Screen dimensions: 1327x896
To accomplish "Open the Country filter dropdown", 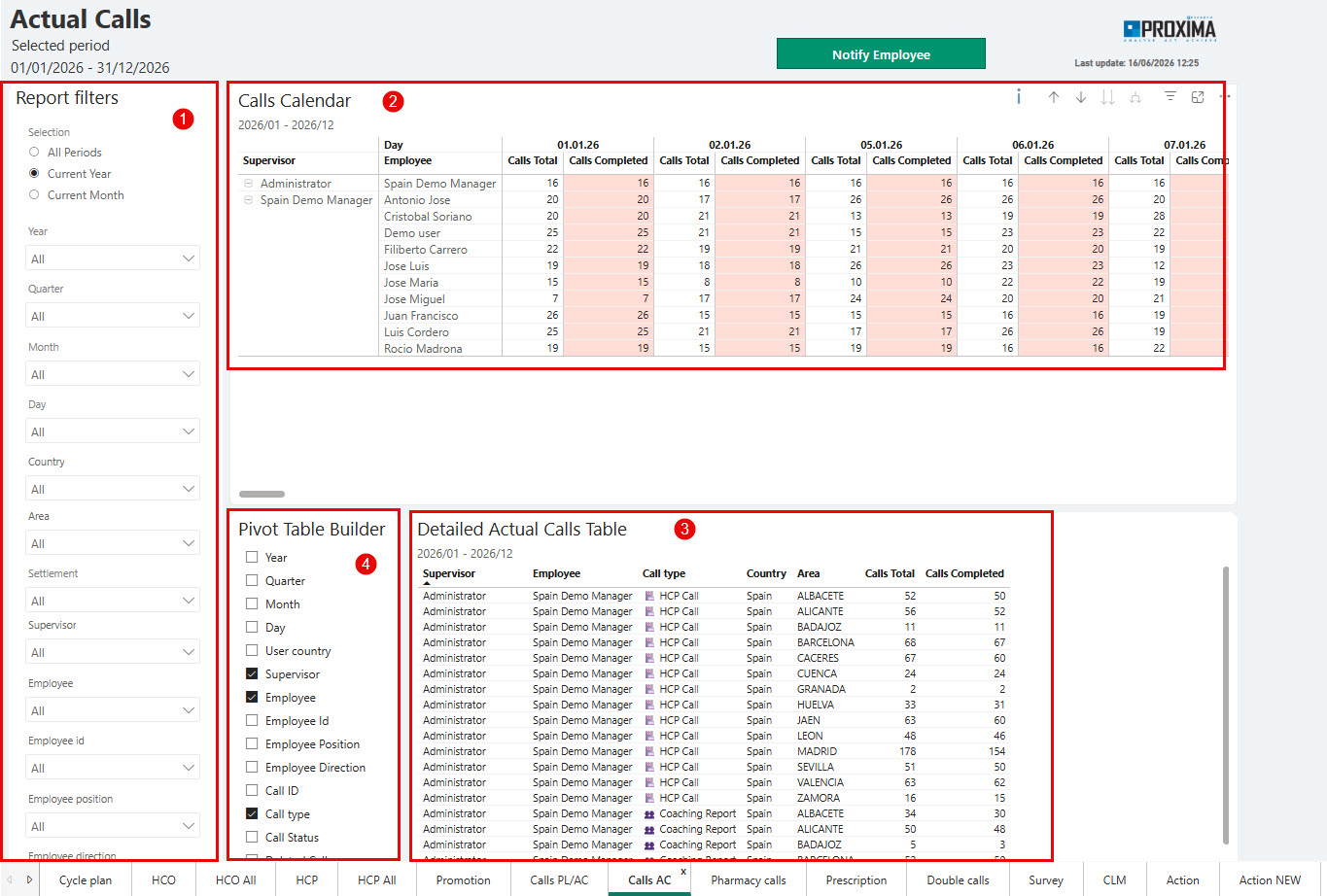I will click(113, 489).
